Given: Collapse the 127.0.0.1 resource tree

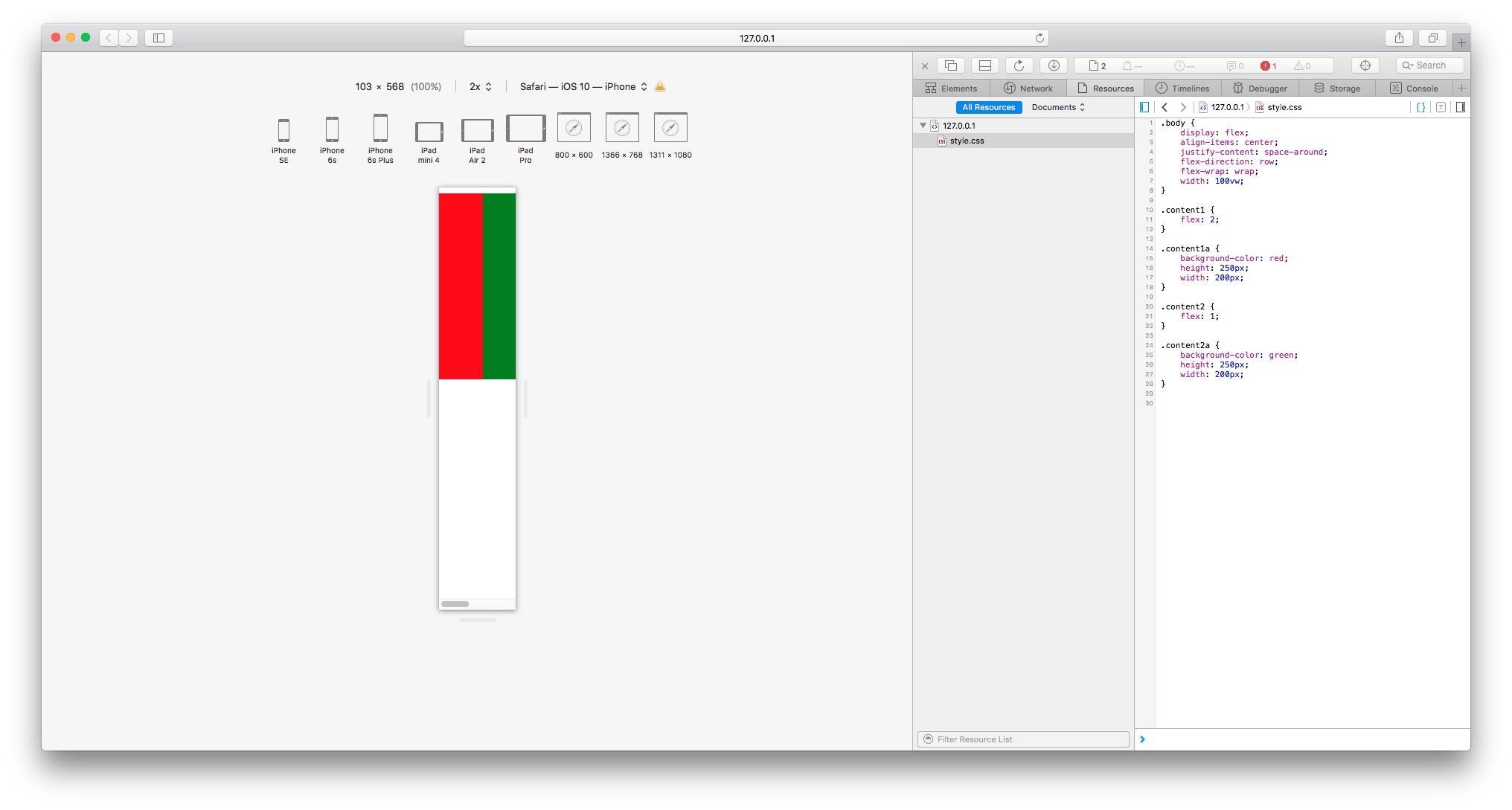Looking at the screenshot, I should 923,126.
